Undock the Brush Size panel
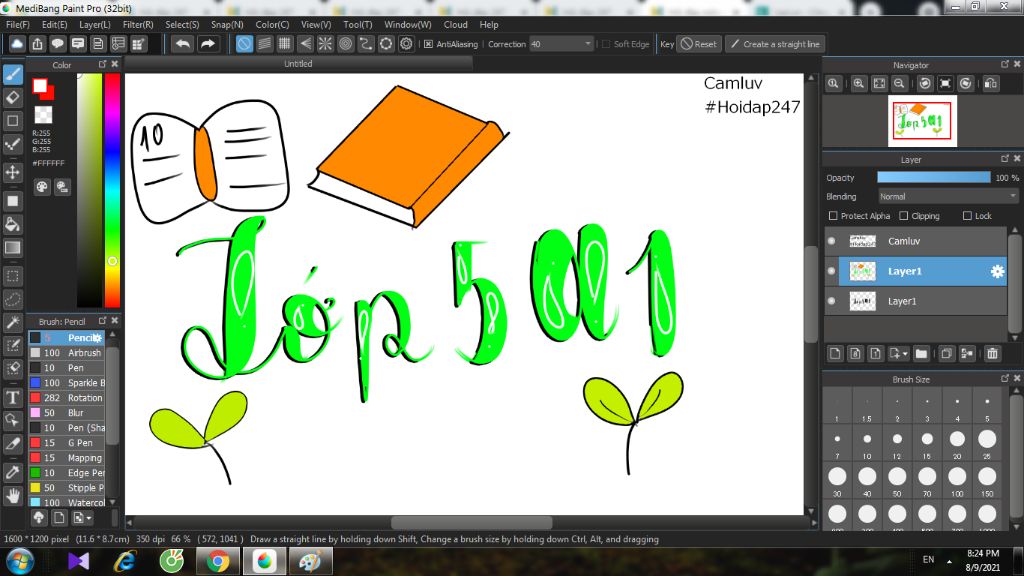 (x=1005, y=378)
